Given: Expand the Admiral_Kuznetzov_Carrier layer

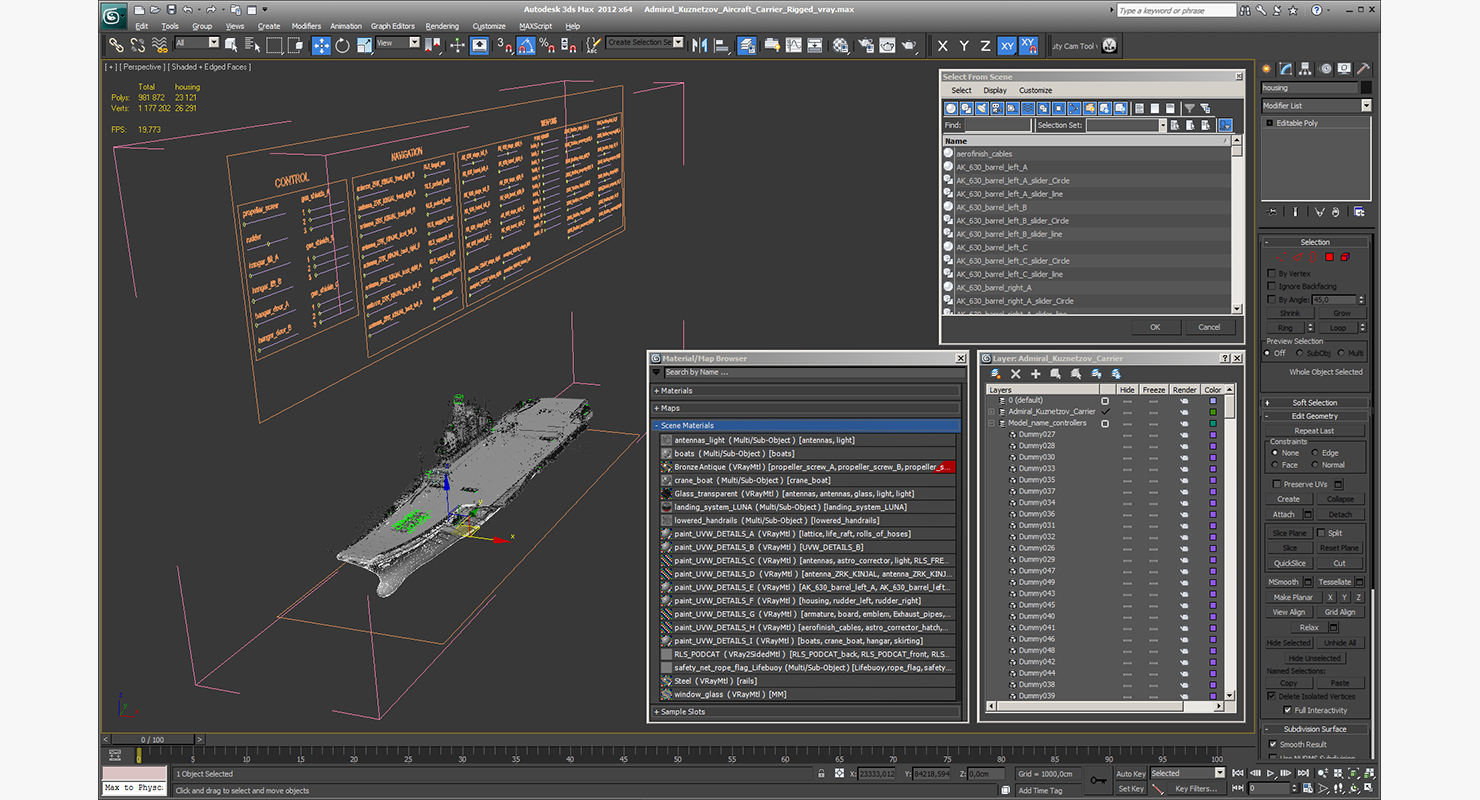Looking at the screenshot, I should (x=991, y=412).
